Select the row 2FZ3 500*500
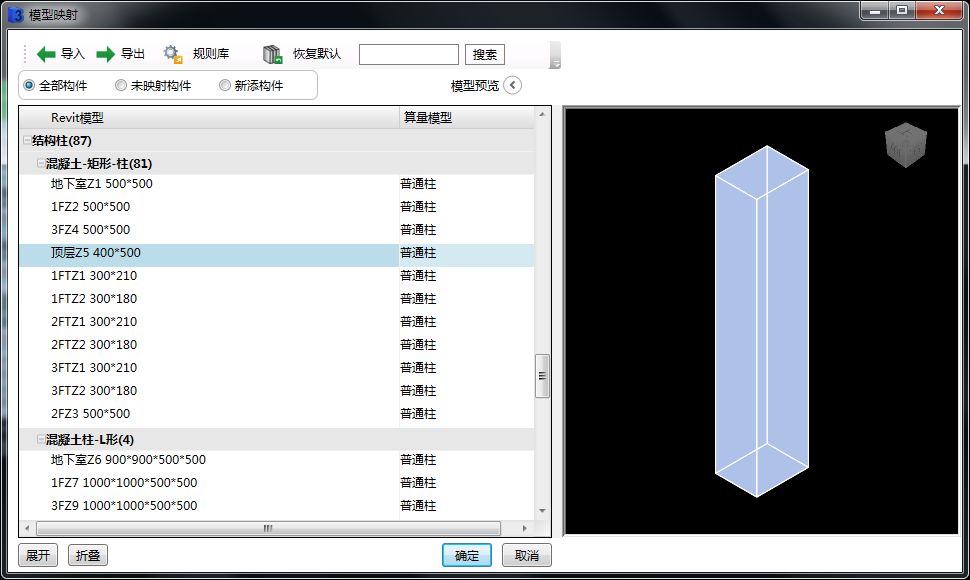This screenshot has height=580, width=970. [277, 413]
